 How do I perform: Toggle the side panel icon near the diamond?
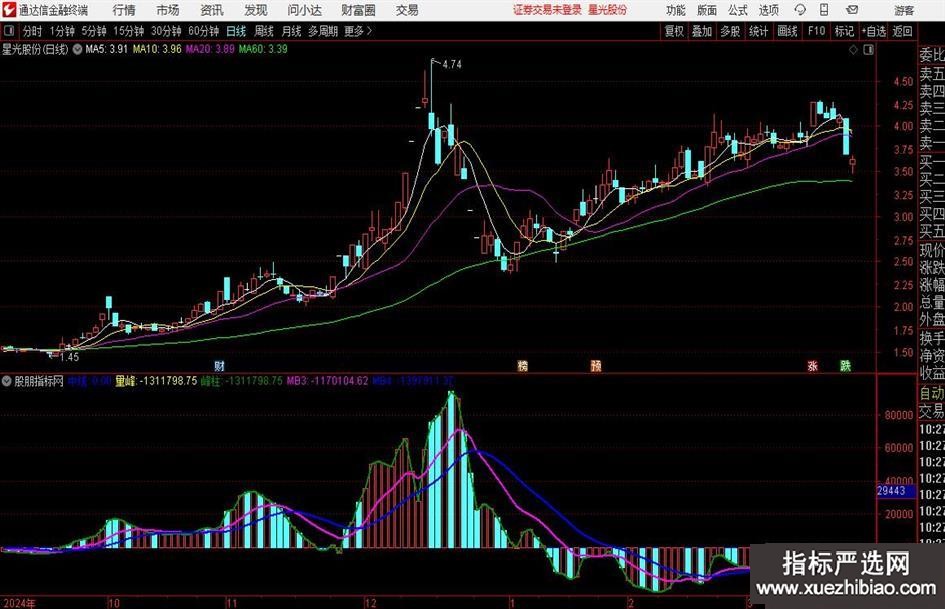point(868,50)
